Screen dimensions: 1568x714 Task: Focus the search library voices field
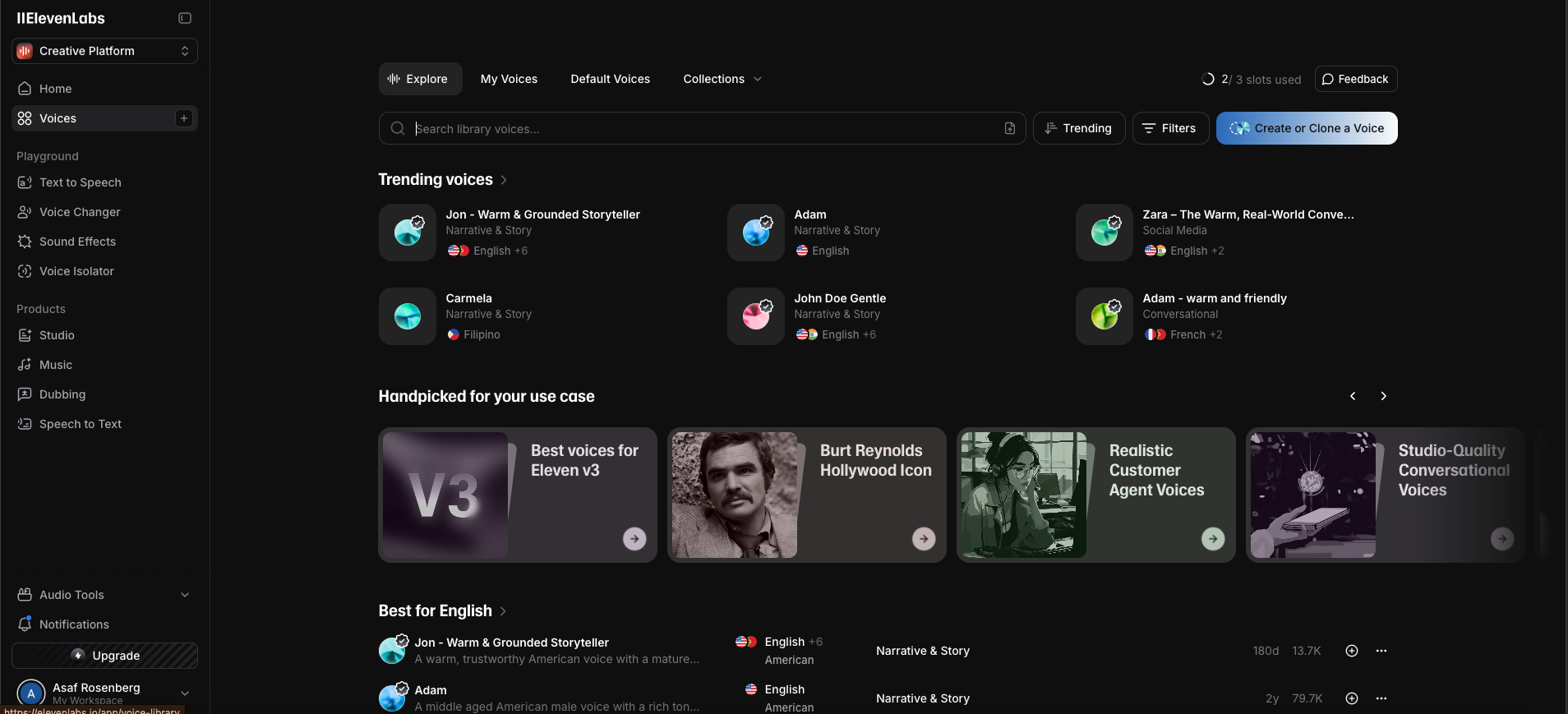[702, 128]
